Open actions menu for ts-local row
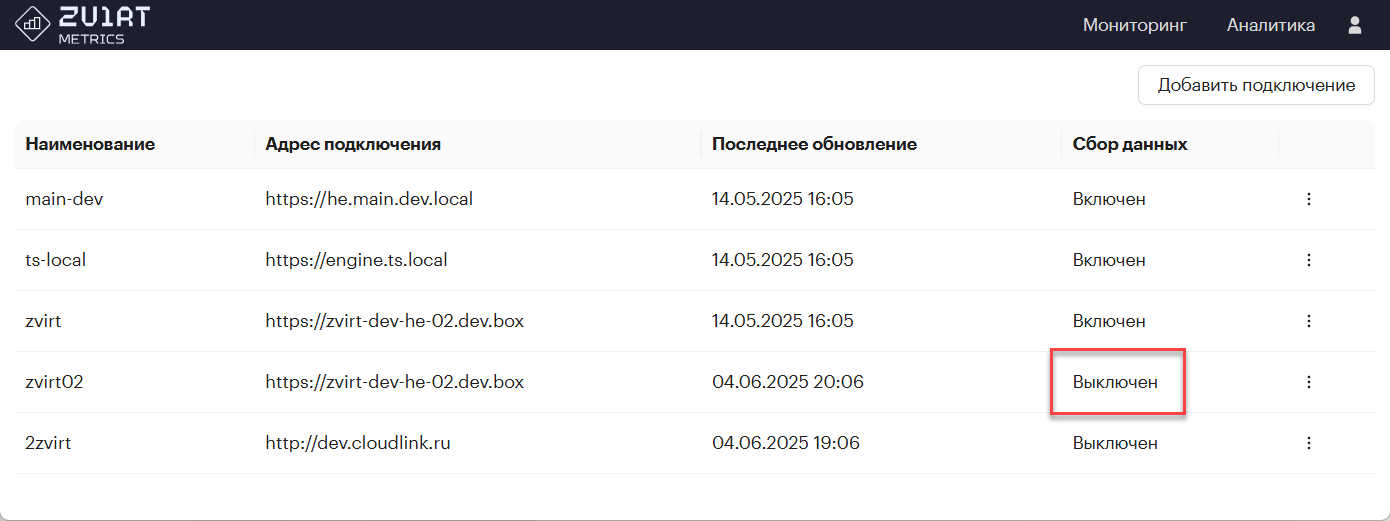The image size is (1390, 521). click(1308, 260)
